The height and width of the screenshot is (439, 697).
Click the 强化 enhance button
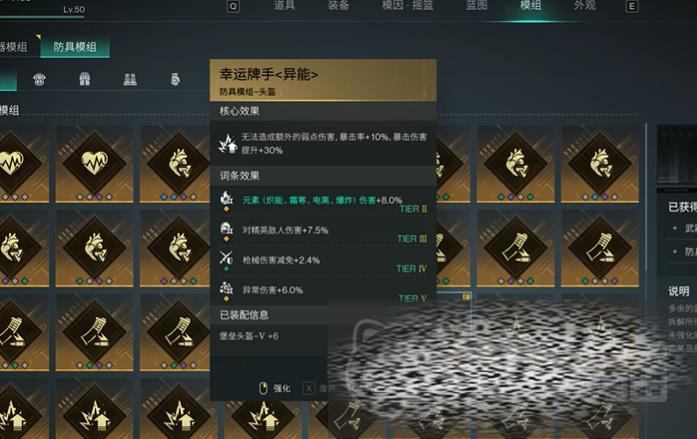tap(275, 388)
